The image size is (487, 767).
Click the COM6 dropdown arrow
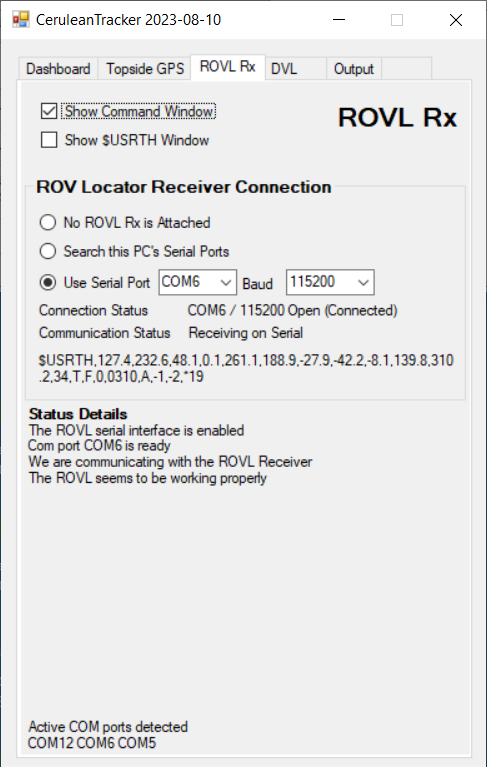coord(225,282)
